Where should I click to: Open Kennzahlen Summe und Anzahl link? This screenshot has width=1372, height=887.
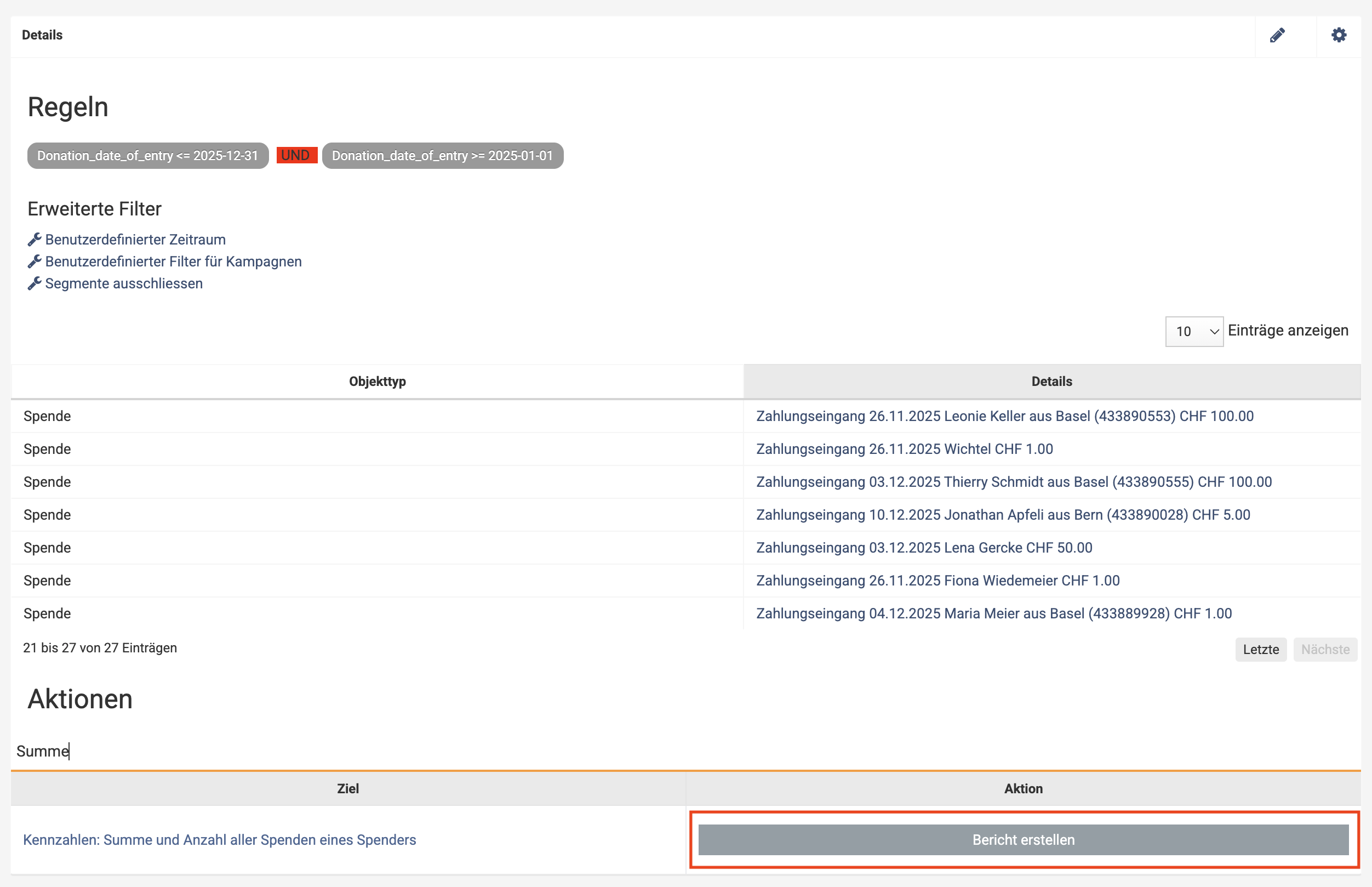click(219, 840)
